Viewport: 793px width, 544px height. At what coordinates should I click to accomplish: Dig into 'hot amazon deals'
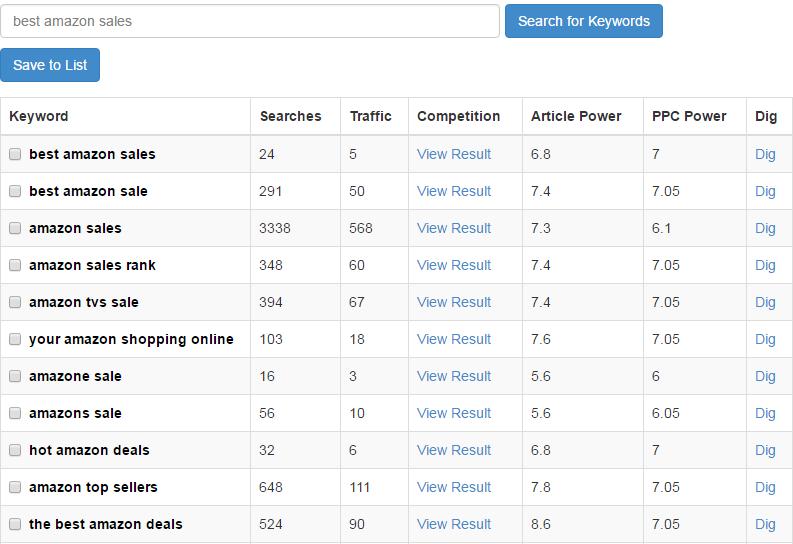[x=765, y=450]
